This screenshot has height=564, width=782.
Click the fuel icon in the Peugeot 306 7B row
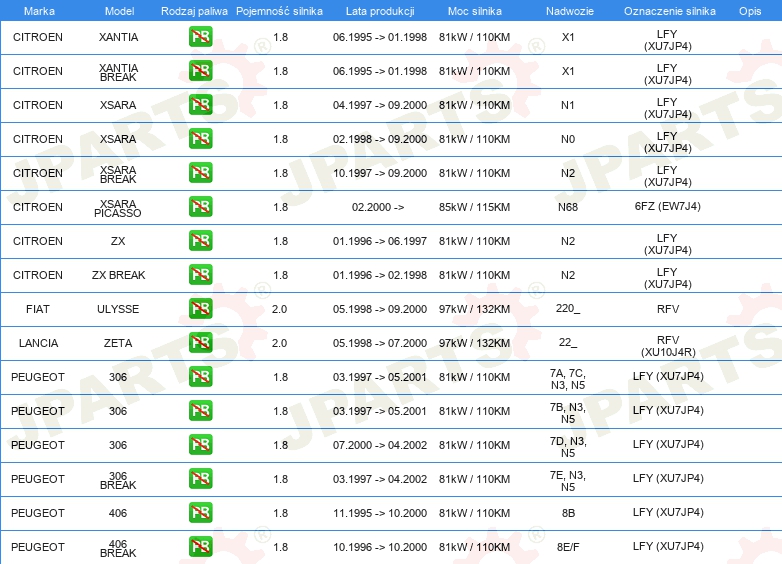pyautogui.click(x=200, y=410)
